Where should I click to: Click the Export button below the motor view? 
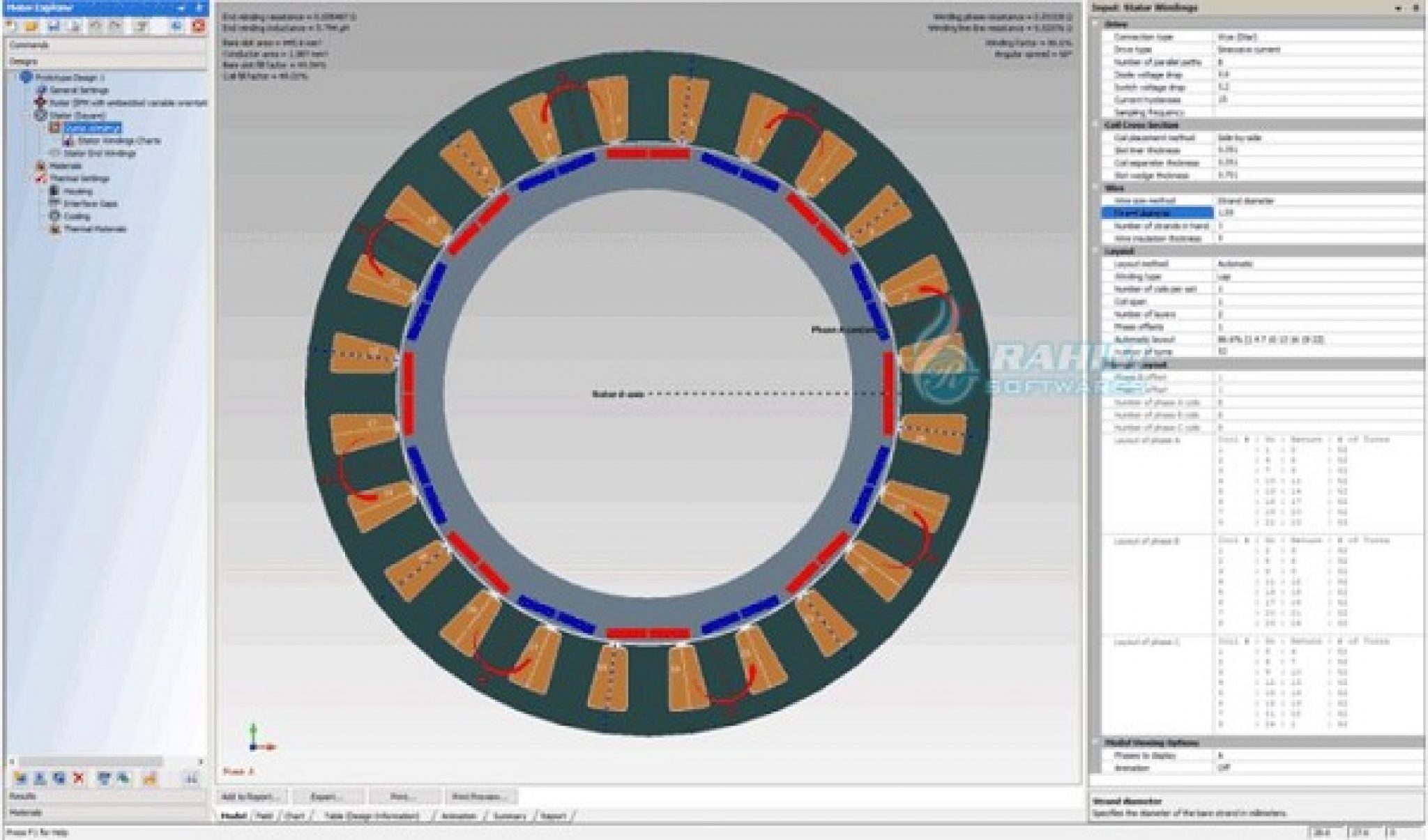coord(329,796)
